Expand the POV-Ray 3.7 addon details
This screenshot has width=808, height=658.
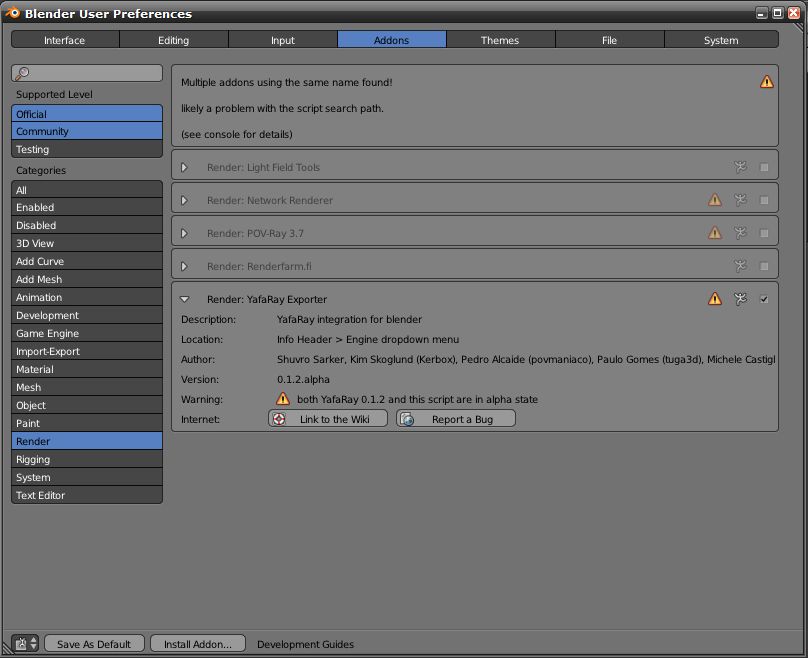tap(184, 233)
